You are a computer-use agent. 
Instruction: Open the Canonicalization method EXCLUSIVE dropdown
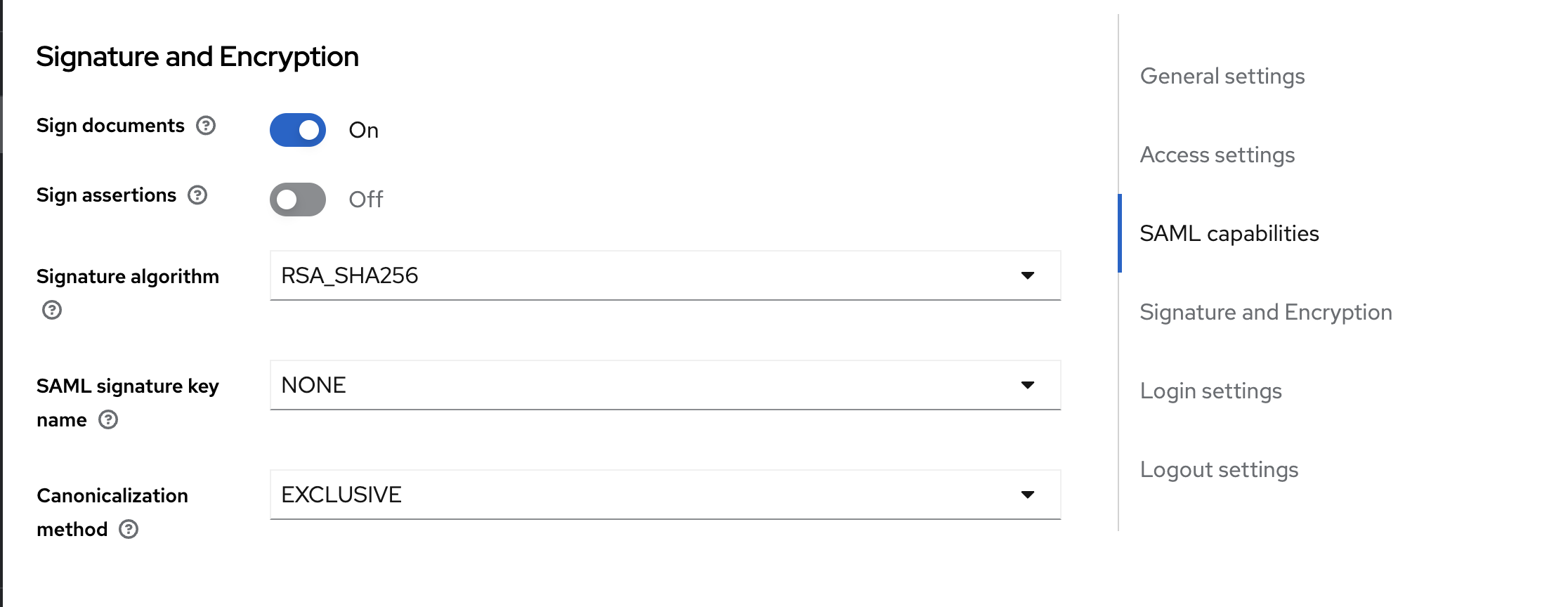coord(653,495)
